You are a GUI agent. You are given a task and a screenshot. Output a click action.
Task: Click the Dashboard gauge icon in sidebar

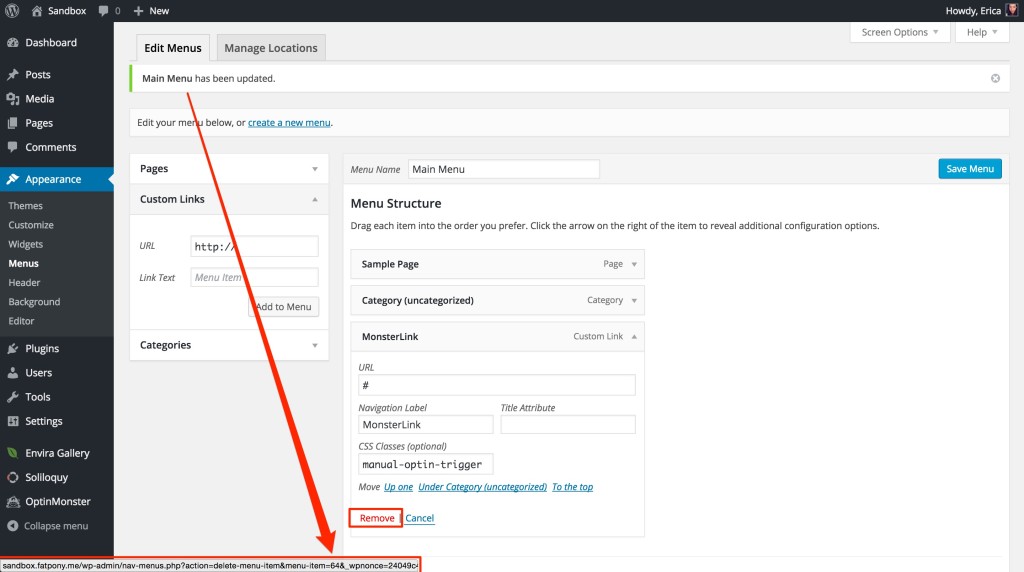12,43
